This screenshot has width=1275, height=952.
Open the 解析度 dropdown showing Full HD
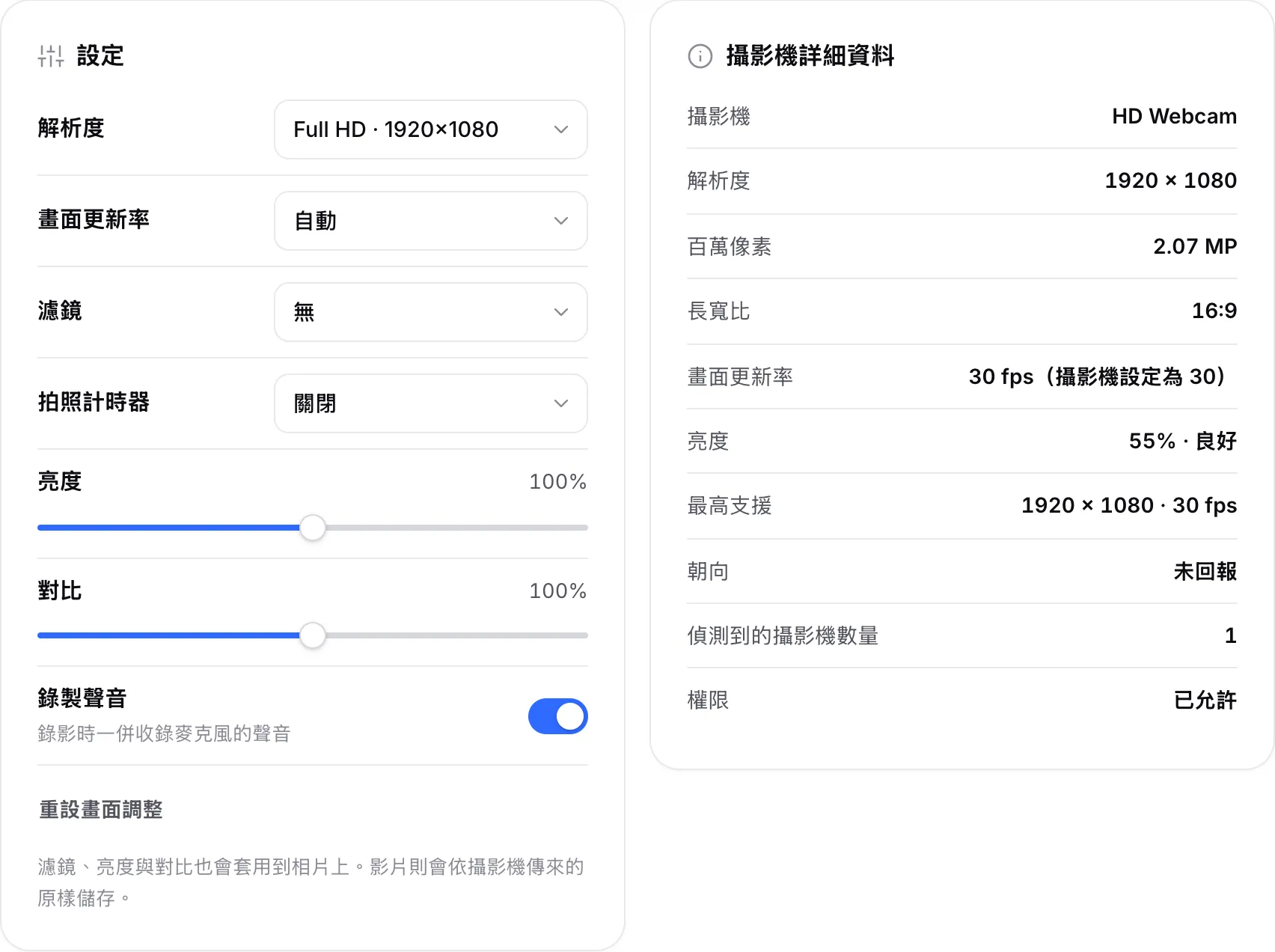point(431,129)
